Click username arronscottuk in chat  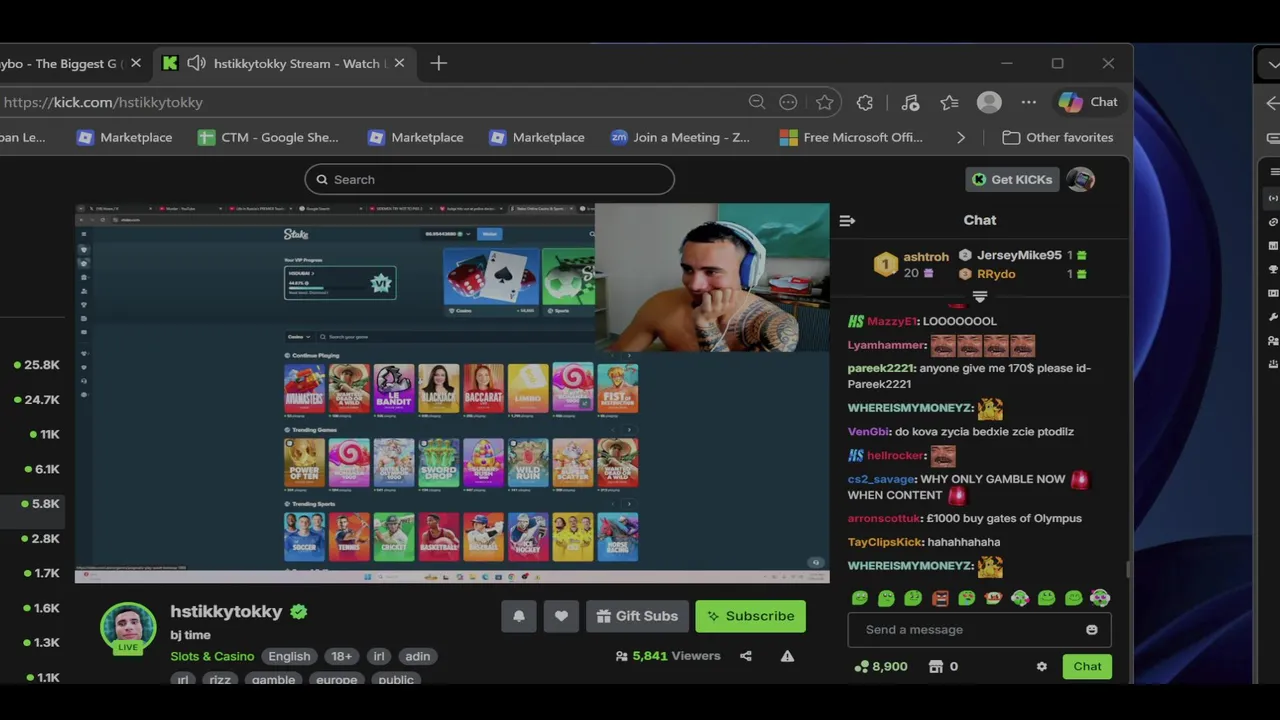(x=883, y=518)
